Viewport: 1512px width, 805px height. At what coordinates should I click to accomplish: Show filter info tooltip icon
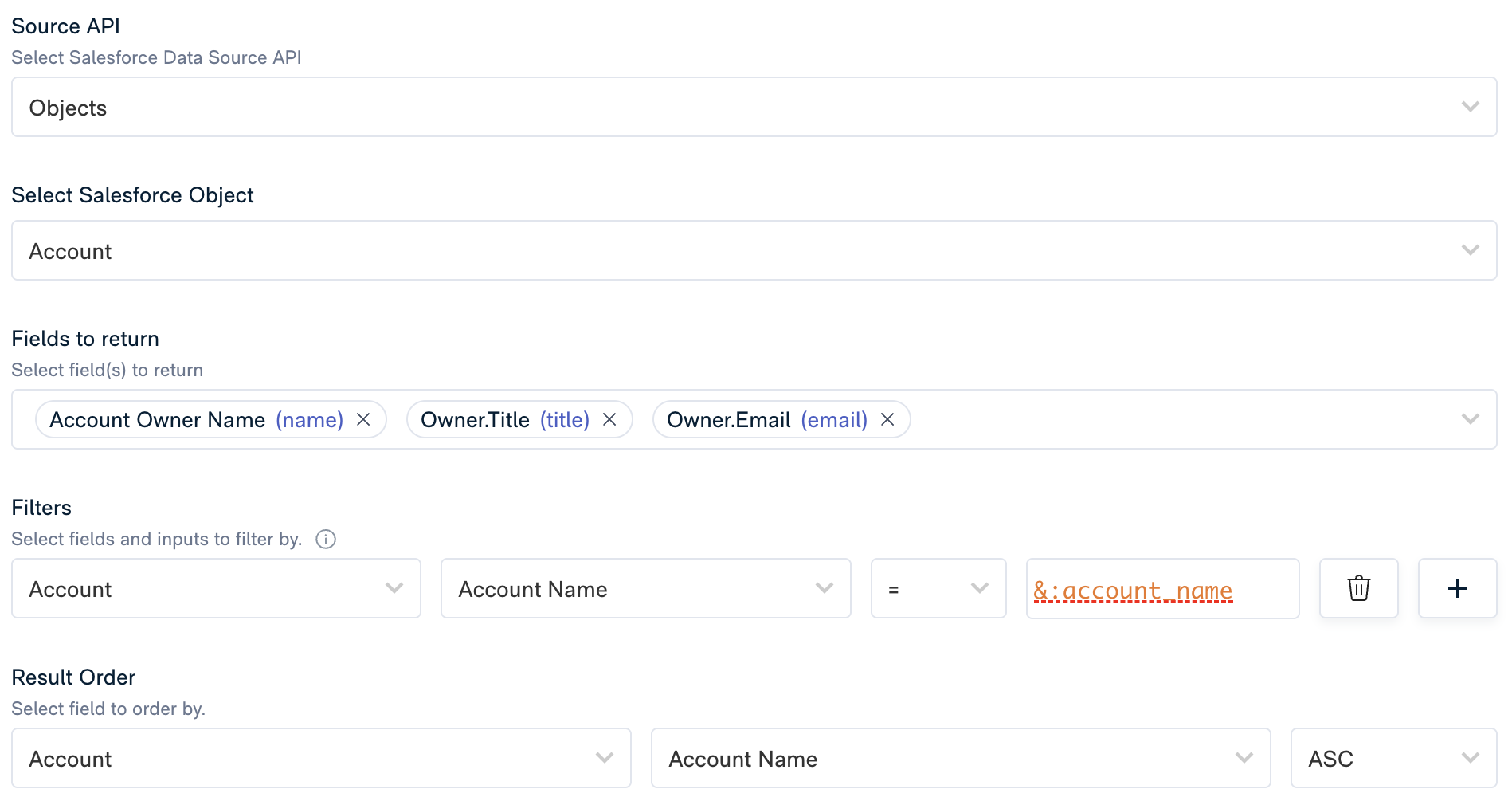point(326,540)
